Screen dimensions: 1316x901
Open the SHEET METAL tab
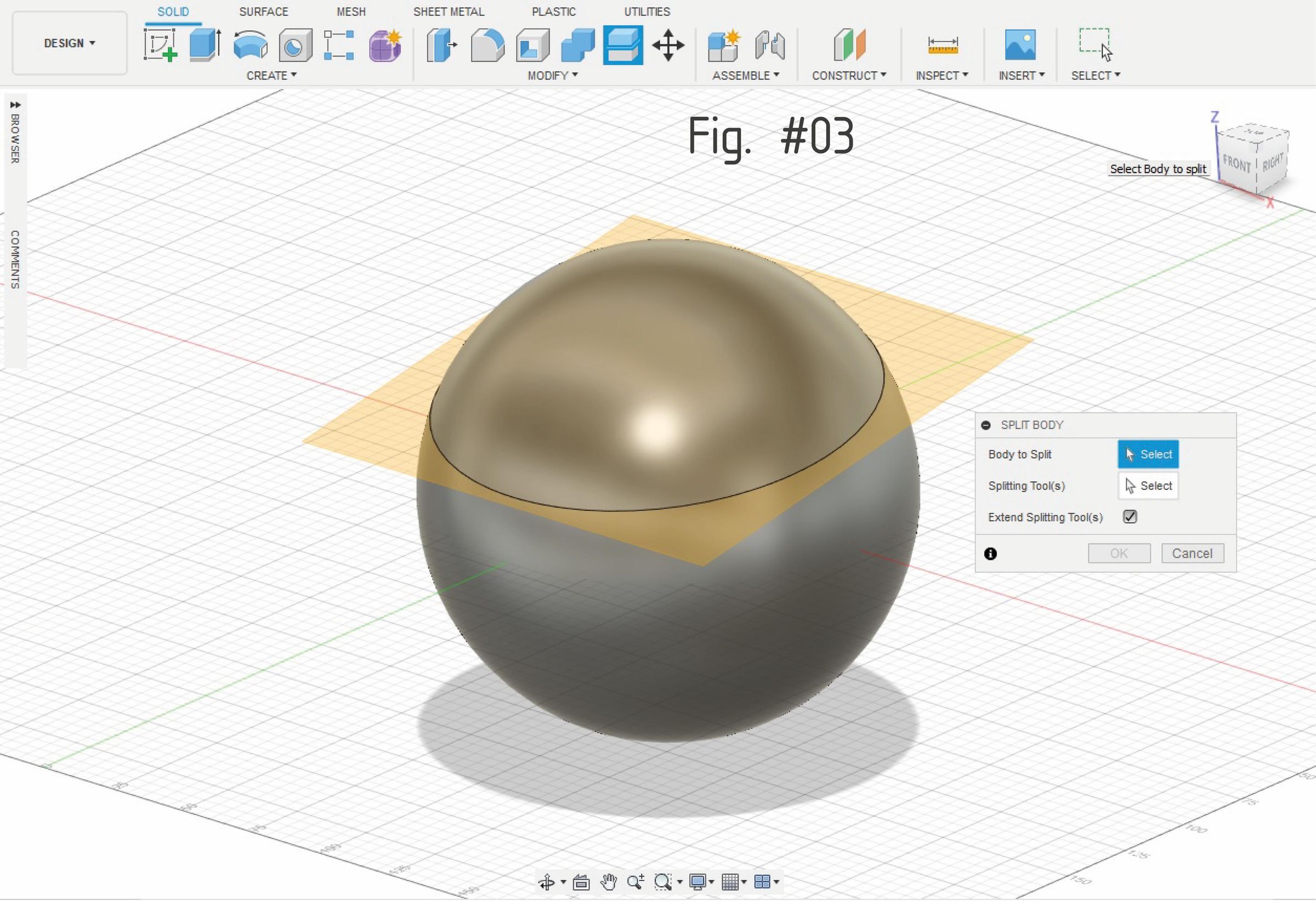[x=449, y=12]
